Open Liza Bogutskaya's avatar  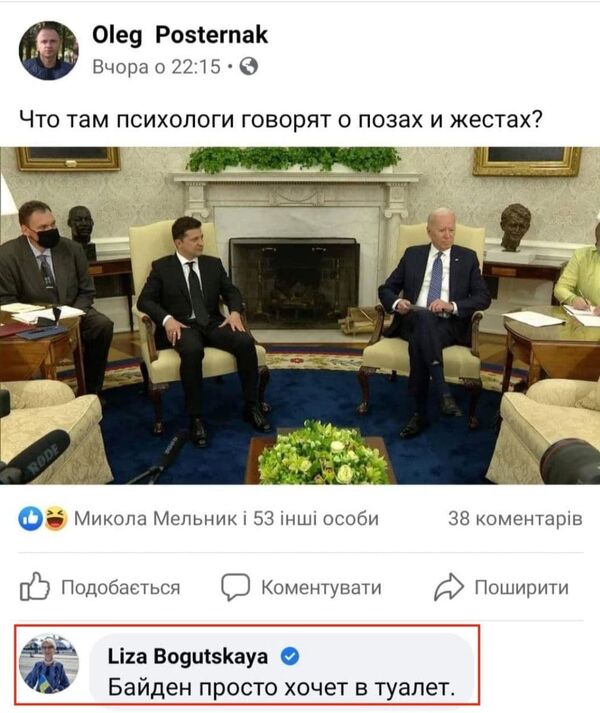(x=49, y=663)
